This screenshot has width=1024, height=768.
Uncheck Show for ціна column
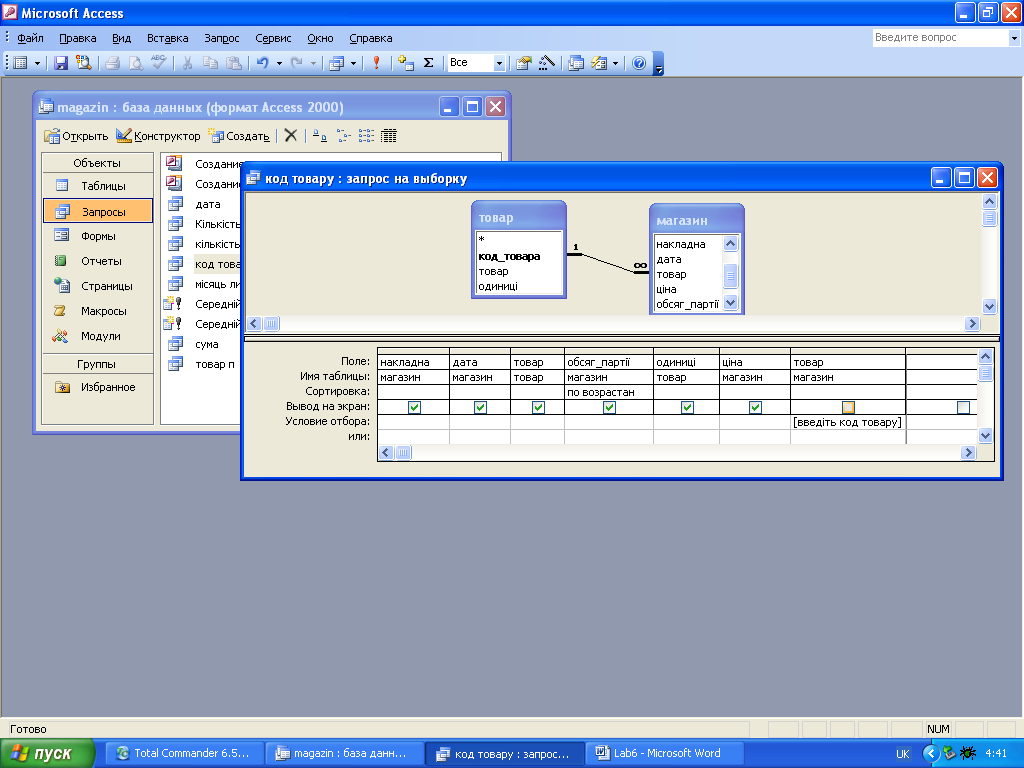[755, 408]
